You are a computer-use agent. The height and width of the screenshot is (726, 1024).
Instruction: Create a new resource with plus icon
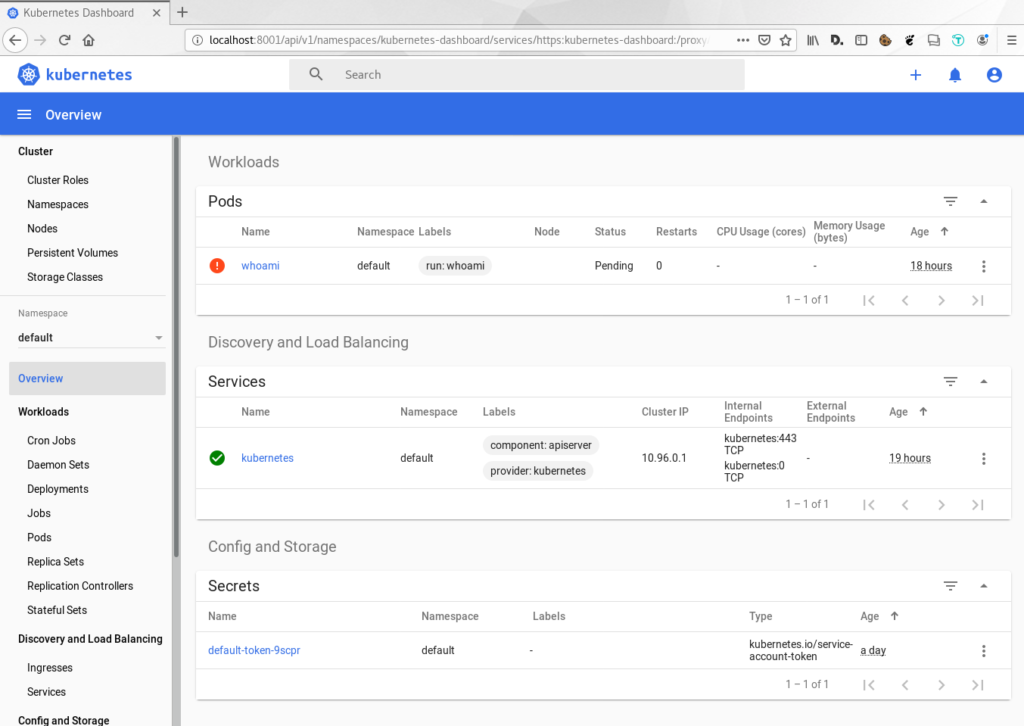pyautogui.click(x=916, y=75)
